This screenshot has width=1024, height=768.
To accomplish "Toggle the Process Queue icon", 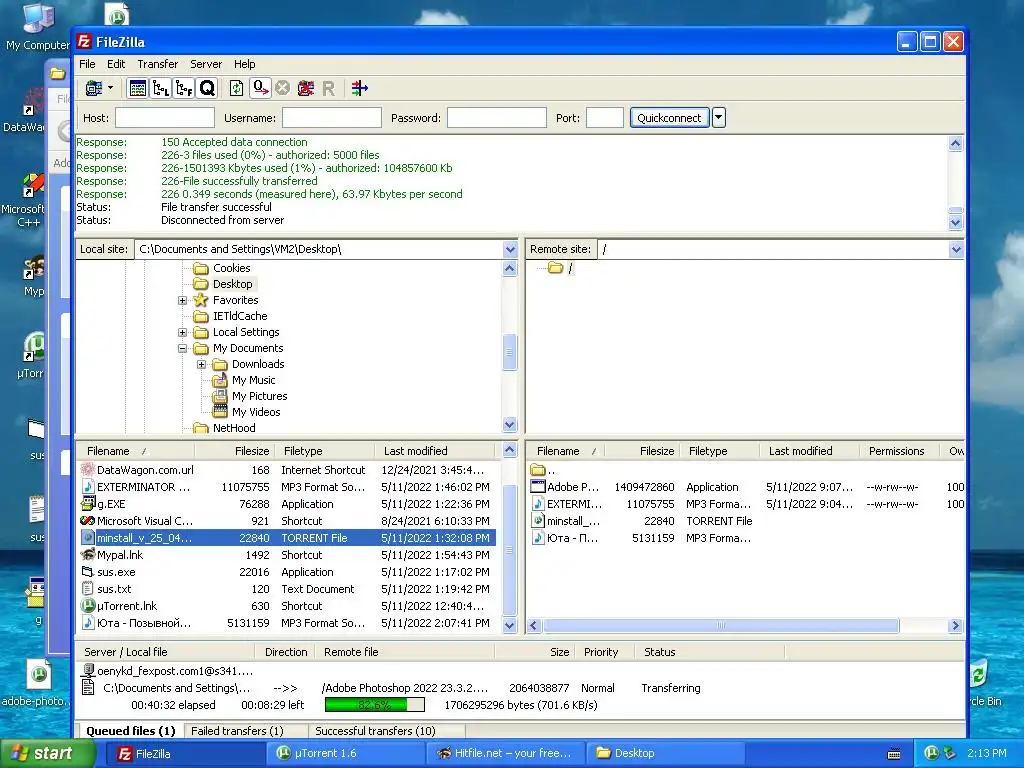I will tap(261, 88).
